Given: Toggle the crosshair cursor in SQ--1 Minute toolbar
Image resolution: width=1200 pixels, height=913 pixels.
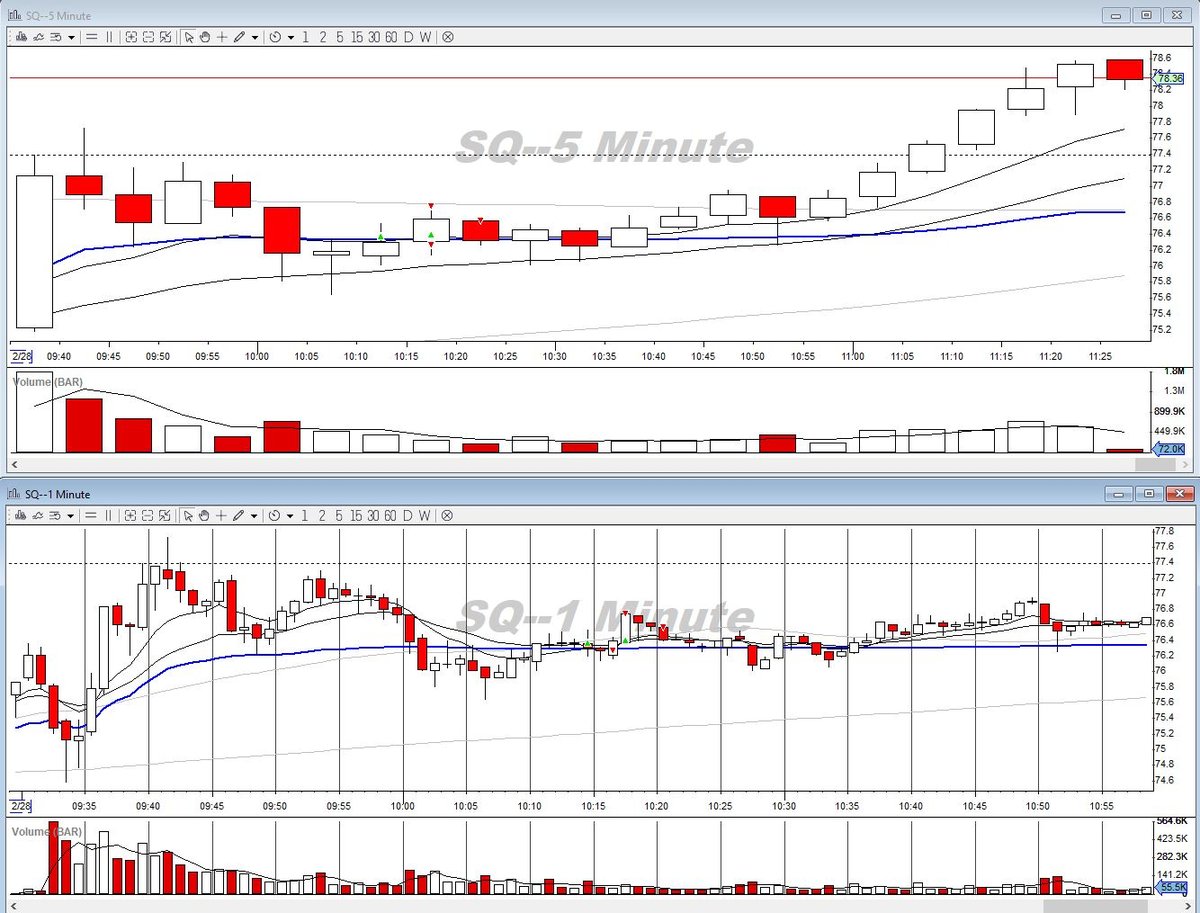Looking at the screenshot, I should point(222,516).
